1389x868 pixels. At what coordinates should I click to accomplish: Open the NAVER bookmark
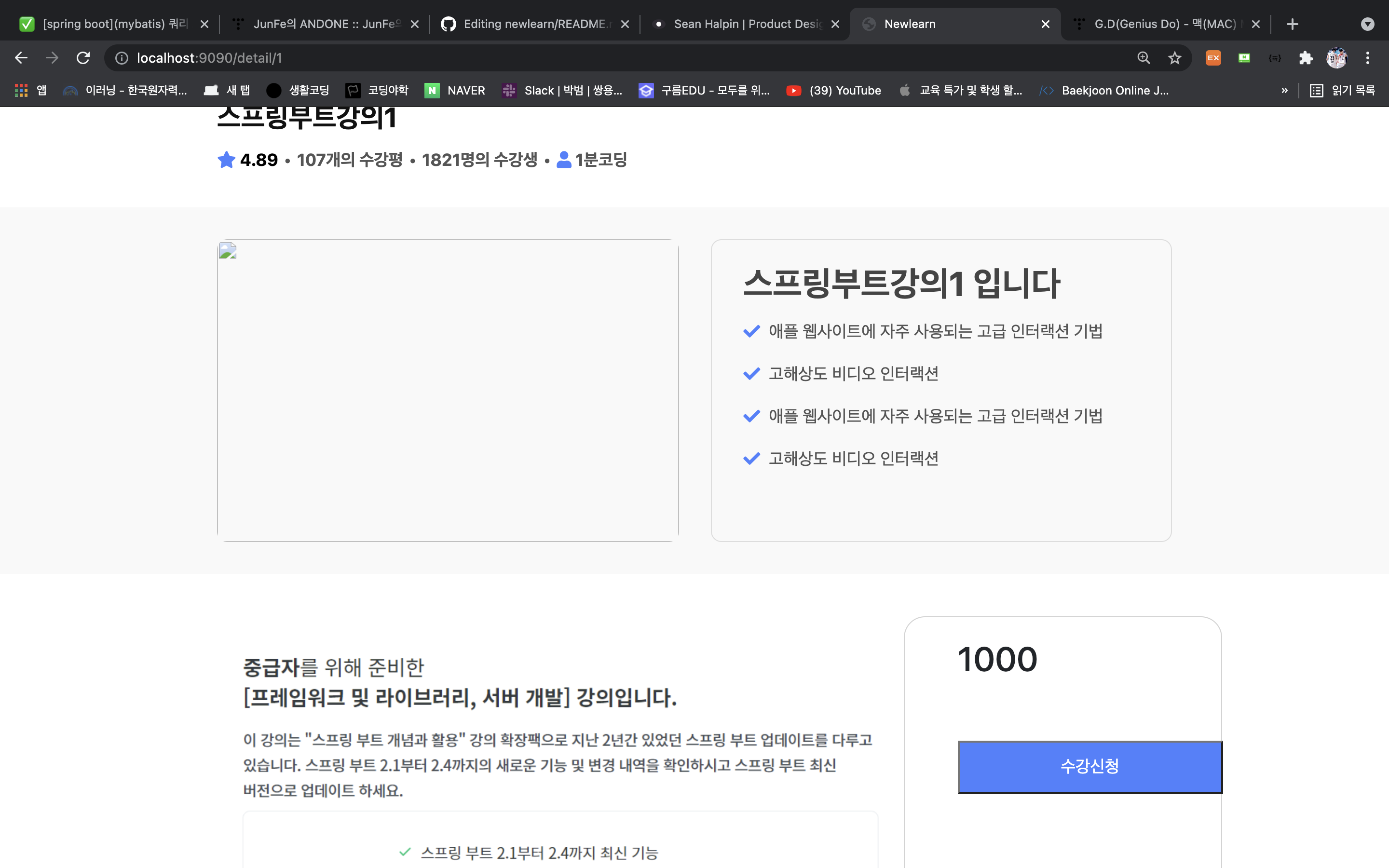455,90
